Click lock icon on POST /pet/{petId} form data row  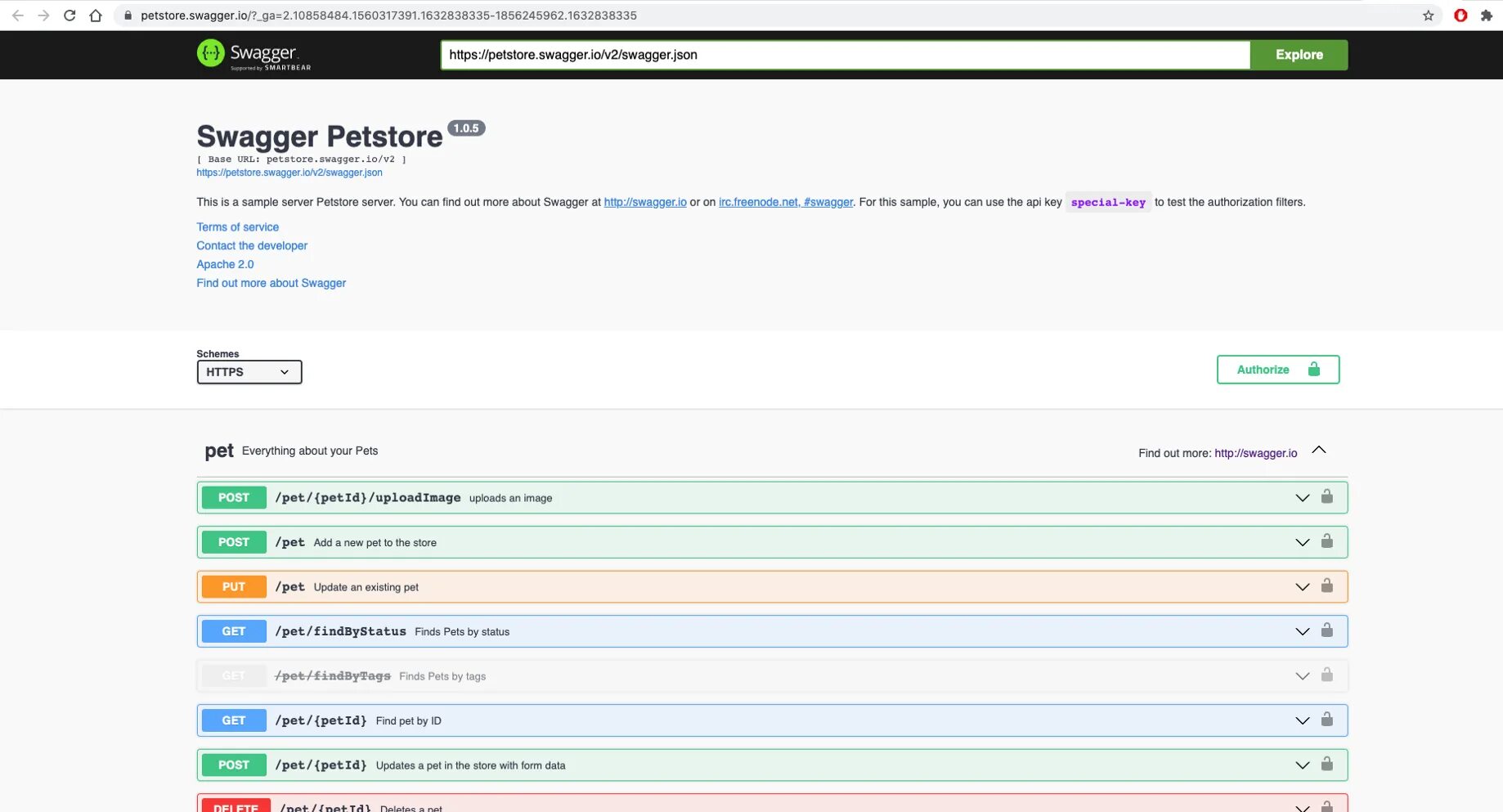tap(1327, 765)
